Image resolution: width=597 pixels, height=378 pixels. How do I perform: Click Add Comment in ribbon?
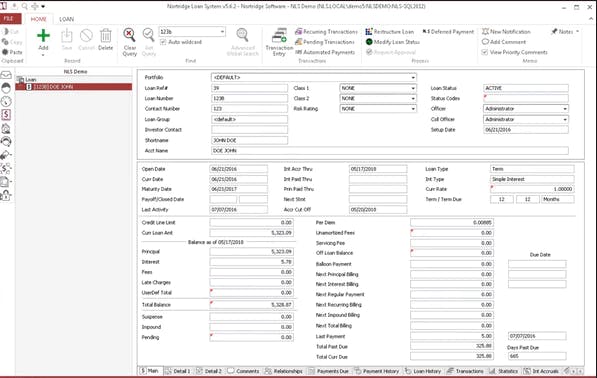pyautogui.click(x=504, y=42)
